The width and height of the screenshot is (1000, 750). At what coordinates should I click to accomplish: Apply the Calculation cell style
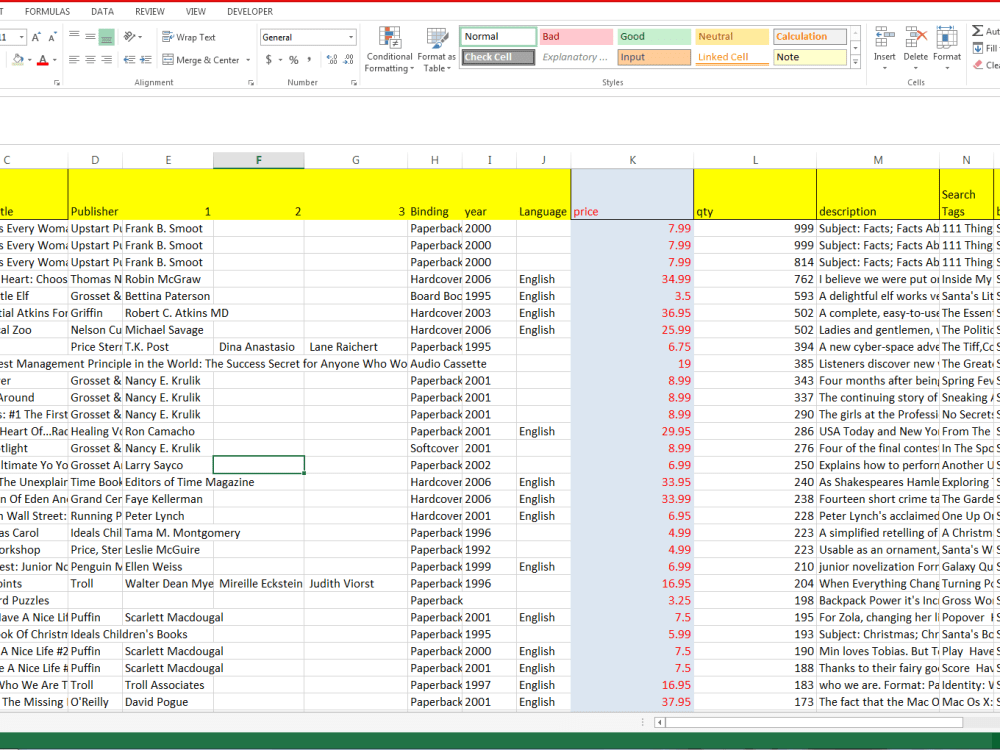point(810,36)
